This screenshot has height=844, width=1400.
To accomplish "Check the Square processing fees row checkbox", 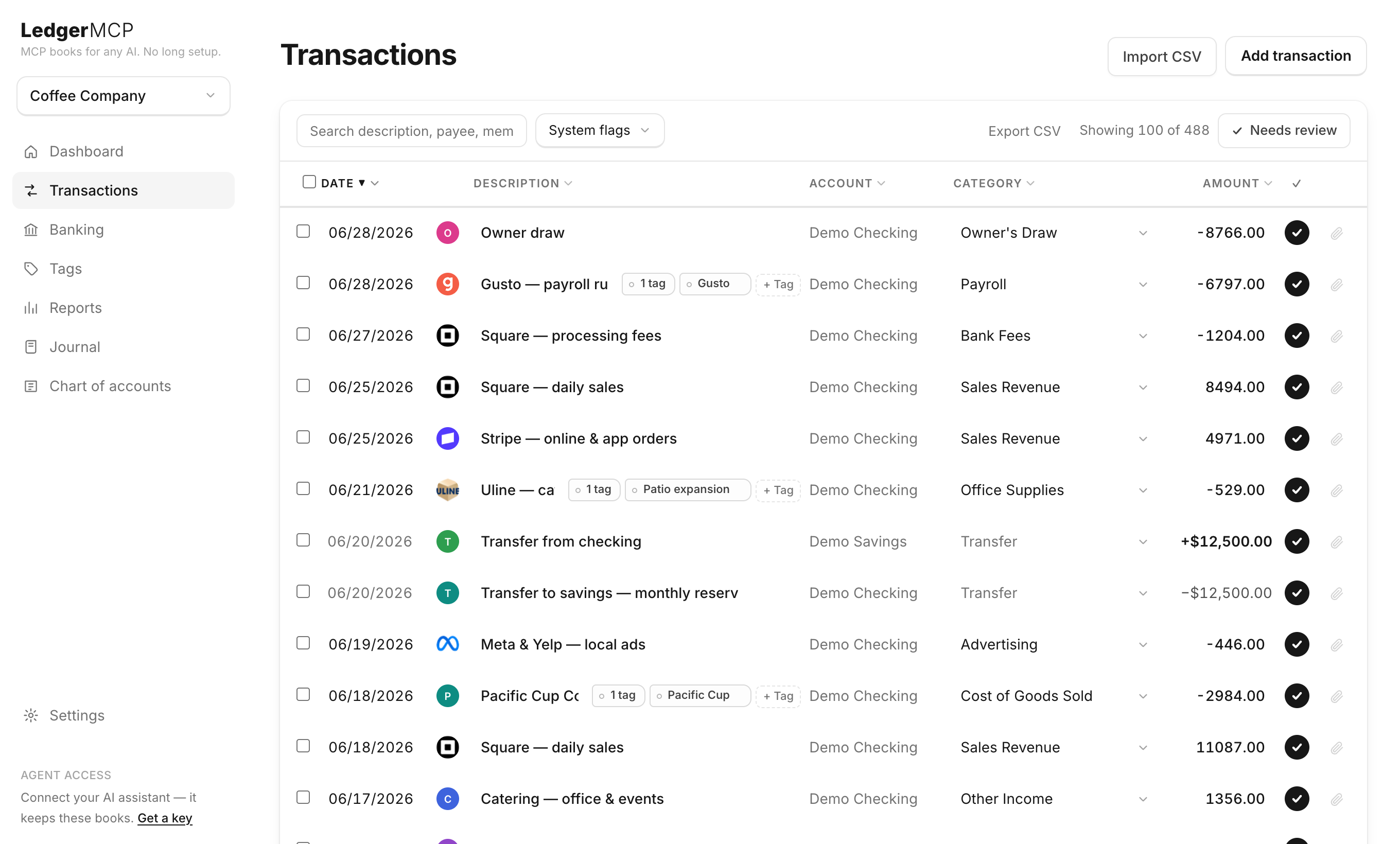I will coord(303,334).
